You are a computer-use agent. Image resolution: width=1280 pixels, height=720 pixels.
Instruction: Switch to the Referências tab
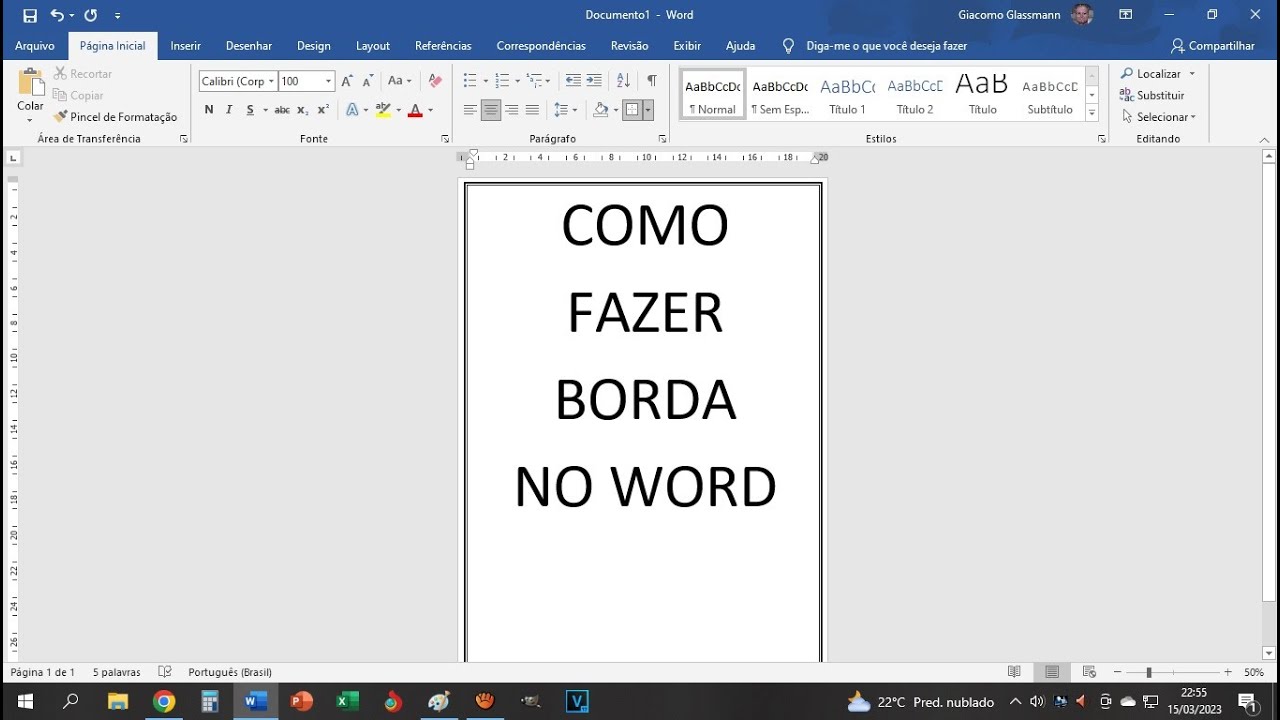pos(443,46)
